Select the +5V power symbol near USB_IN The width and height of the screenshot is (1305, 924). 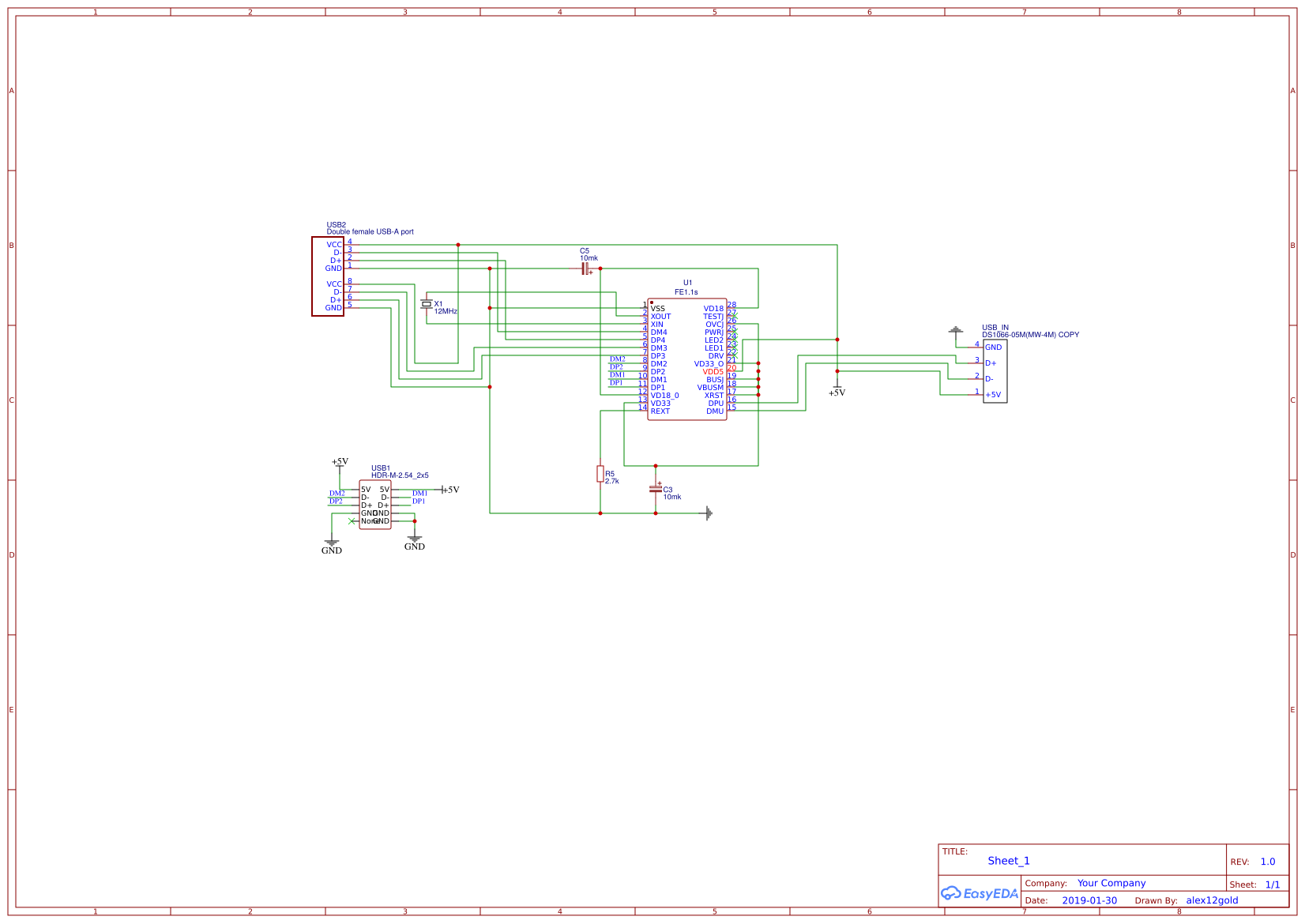click(837, 388)
